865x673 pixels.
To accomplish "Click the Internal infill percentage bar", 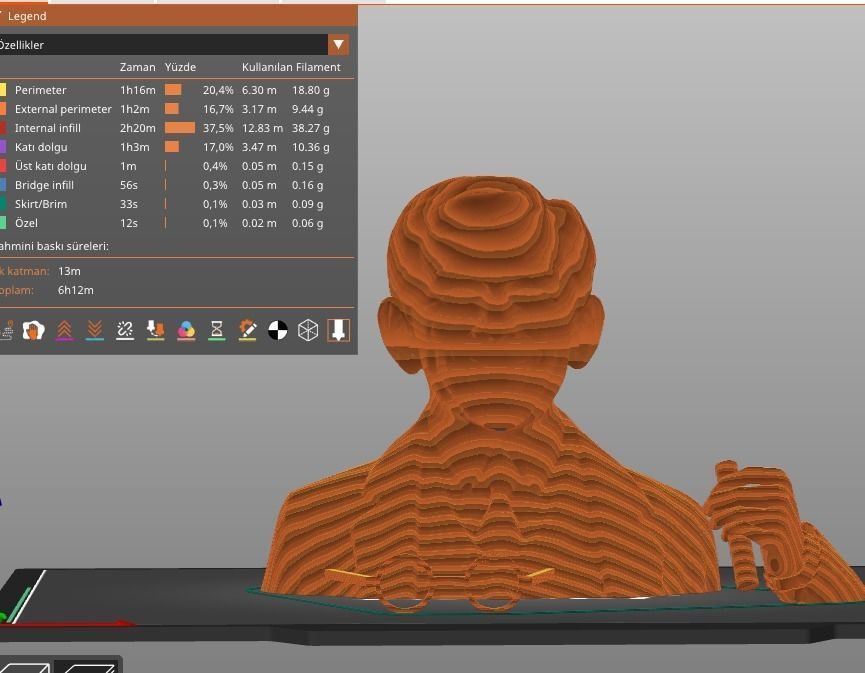I will tap(180, 128).
